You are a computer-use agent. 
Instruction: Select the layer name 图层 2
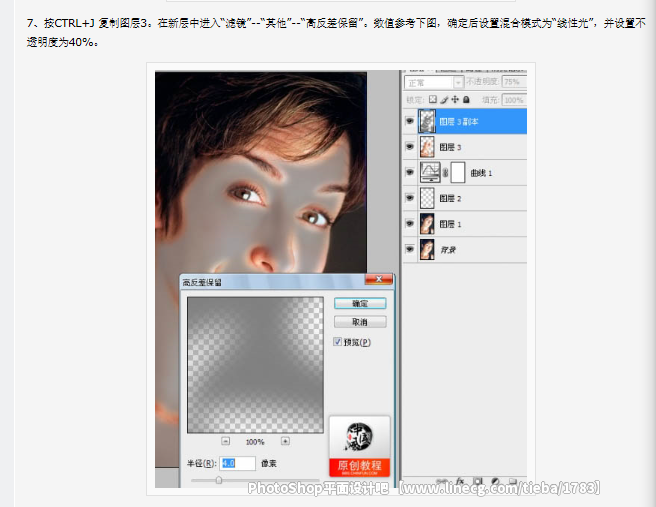(450, 198)
